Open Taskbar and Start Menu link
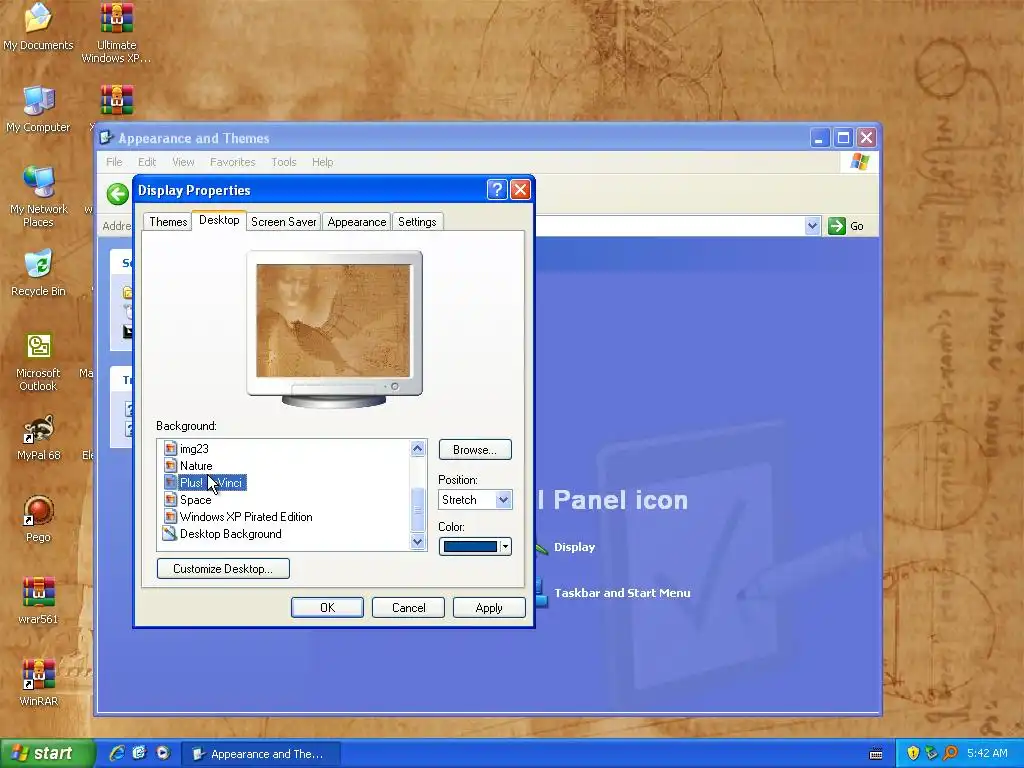Screen dimensions: 1024x768 (x=622, y=593)
